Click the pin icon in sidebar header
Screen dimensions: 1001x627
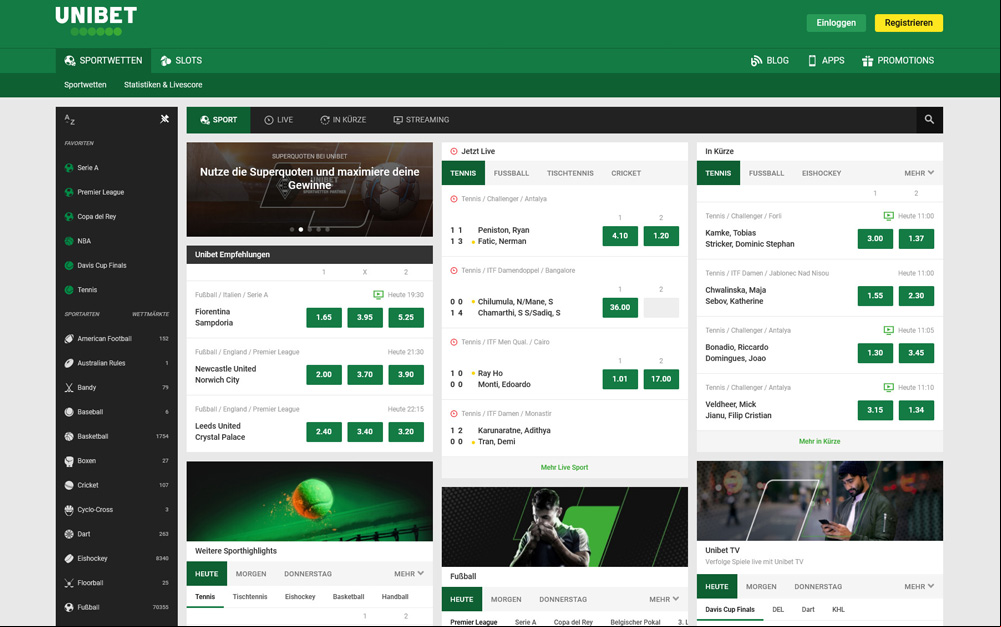pyautogui.click(x=164, y=119)
